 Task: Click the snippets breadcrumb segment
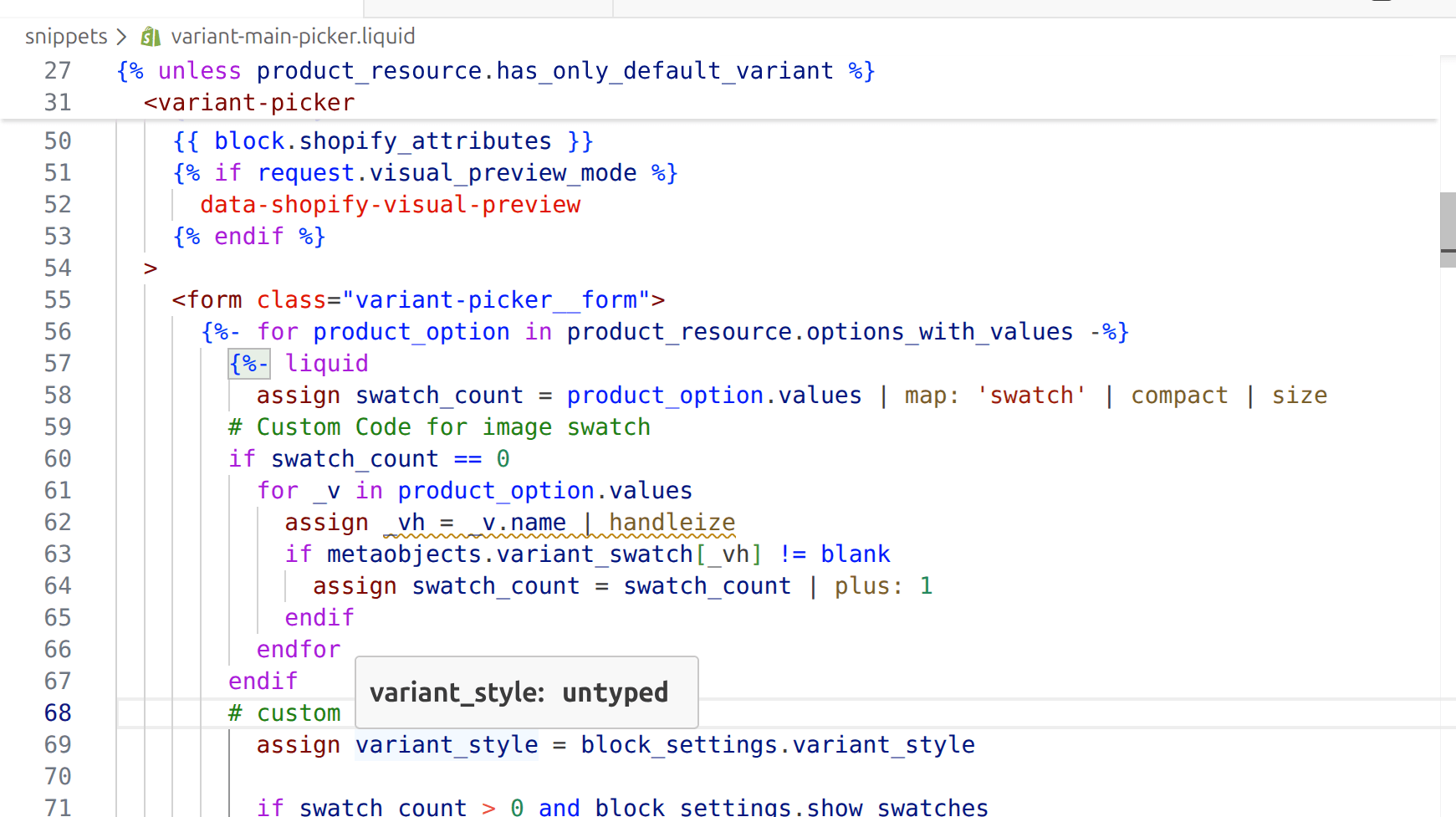coord(66,37)
